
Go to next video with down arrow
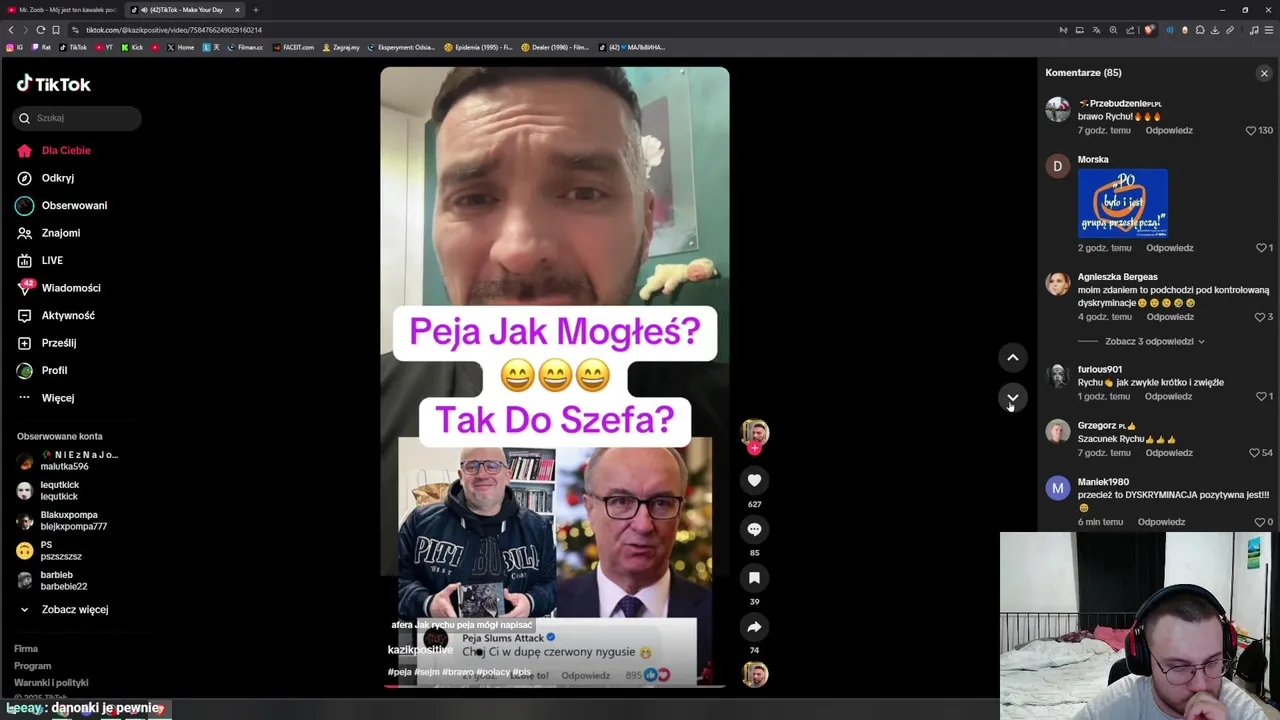click(1012, 397)
